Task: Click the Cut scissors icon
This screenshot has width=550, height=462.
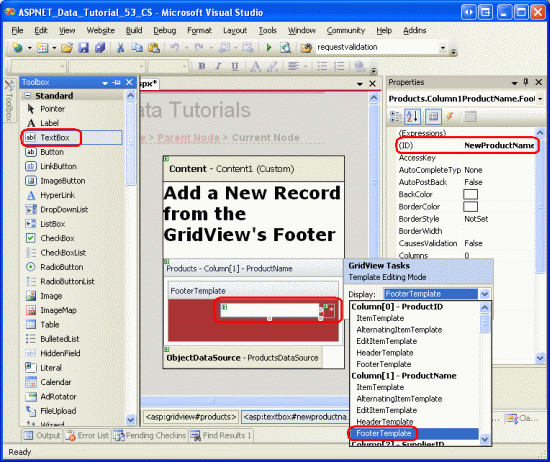Action: pos(120,47)
